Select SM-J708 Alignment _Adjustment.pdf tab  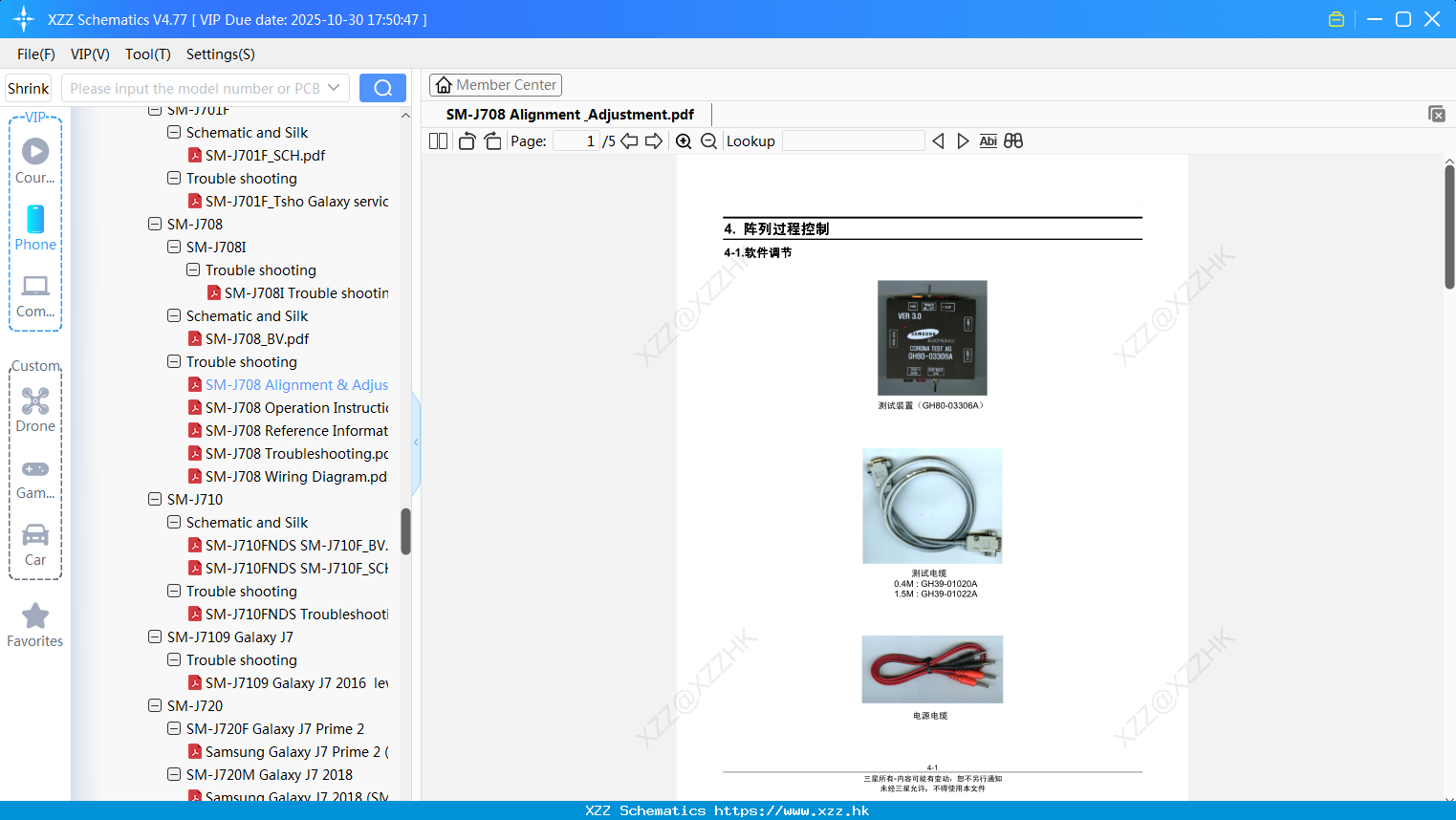(570, 115)
